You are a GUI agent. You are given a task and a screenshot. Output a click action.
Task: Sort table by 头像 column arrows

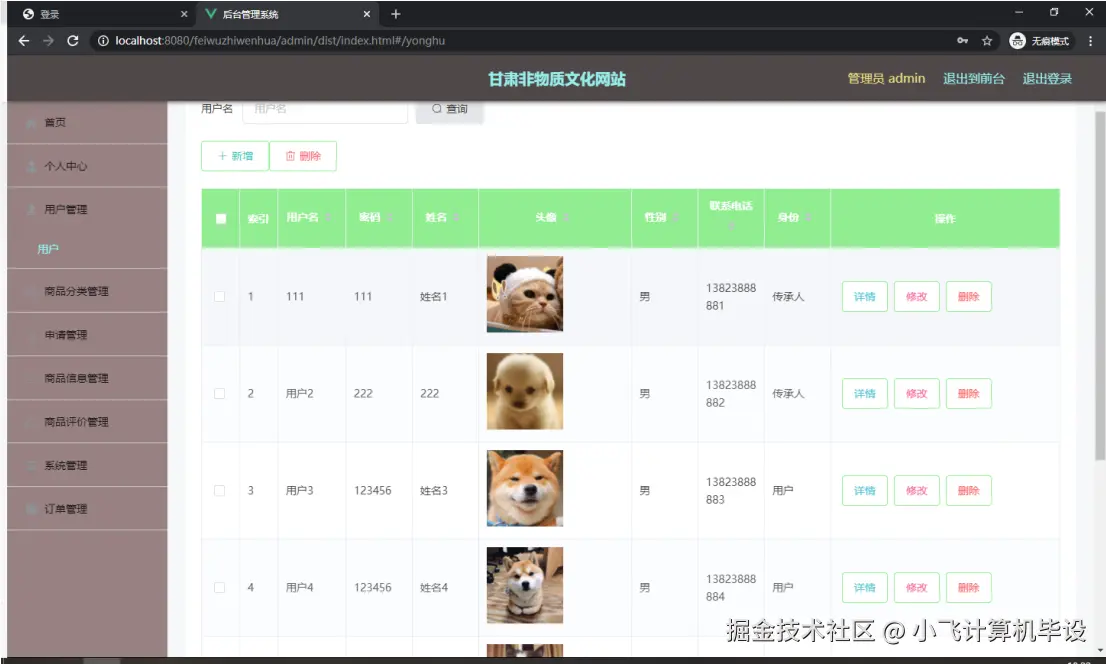(566, 217)
